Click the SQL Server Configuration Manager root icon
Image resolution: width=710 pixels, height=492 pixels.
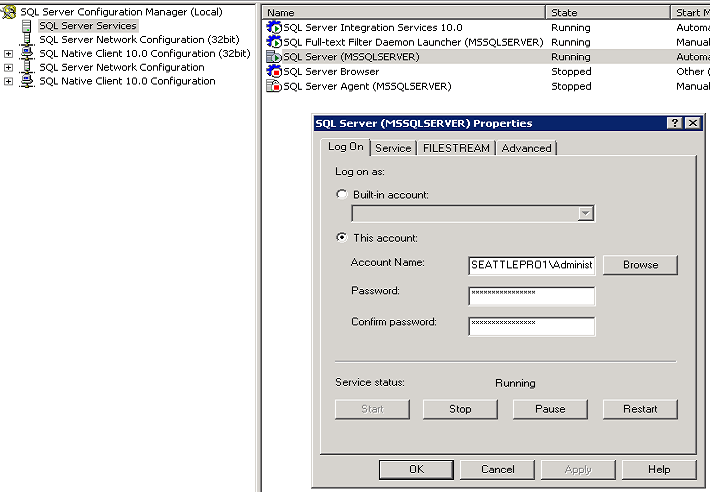10,12
